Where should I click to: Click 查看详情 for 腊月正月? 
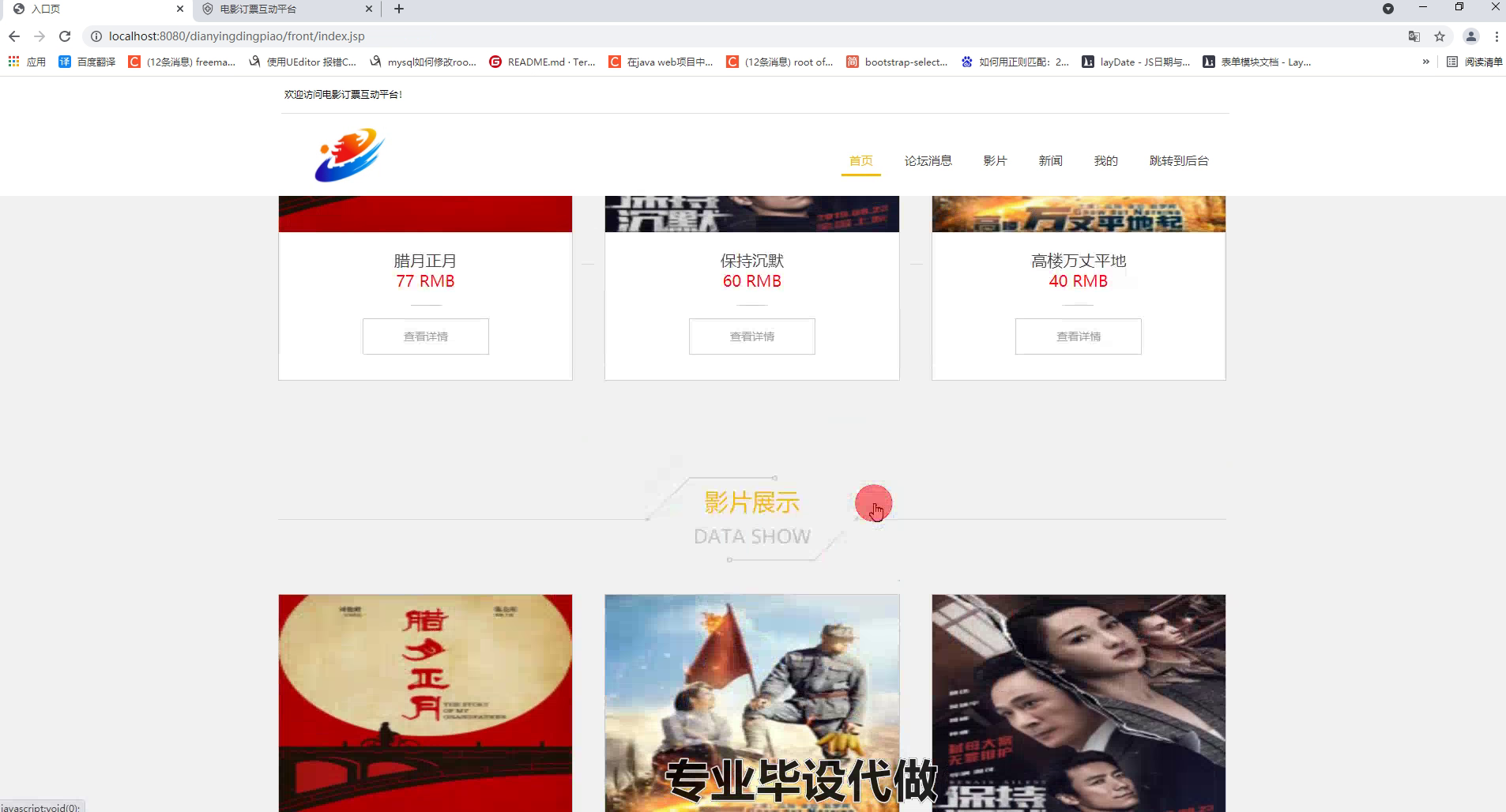(x=426, y=336)
